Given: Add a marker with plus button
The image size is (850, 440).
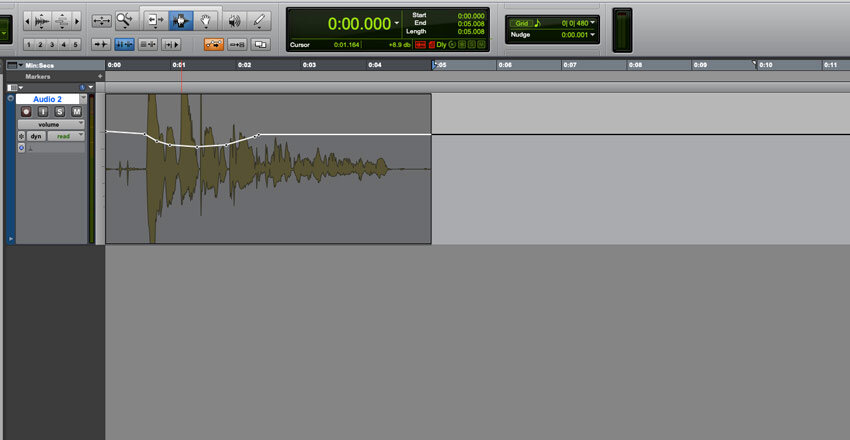Looking at the screenshot, I should 100,76.
